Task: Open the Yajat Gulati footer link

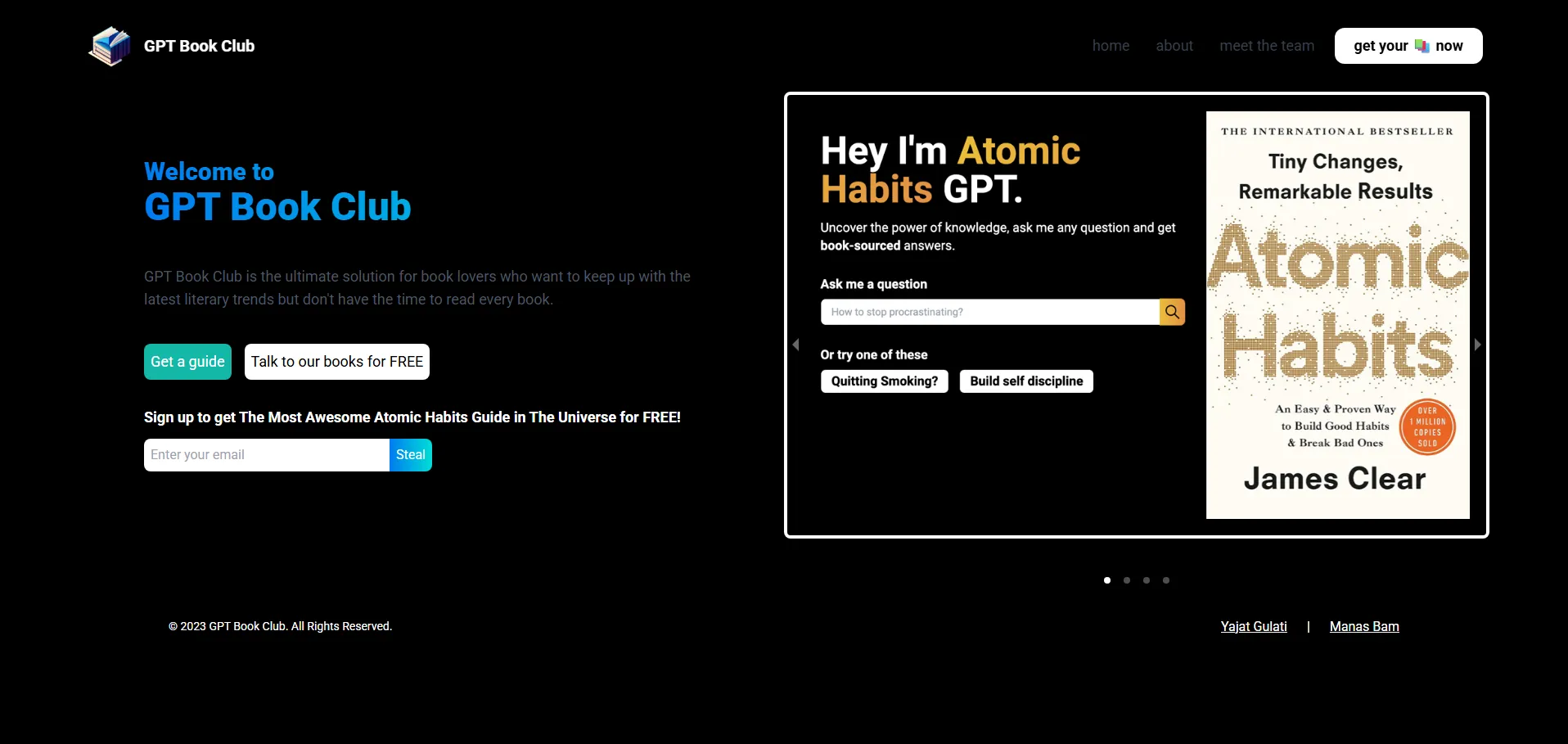Action: [1253, 626]
